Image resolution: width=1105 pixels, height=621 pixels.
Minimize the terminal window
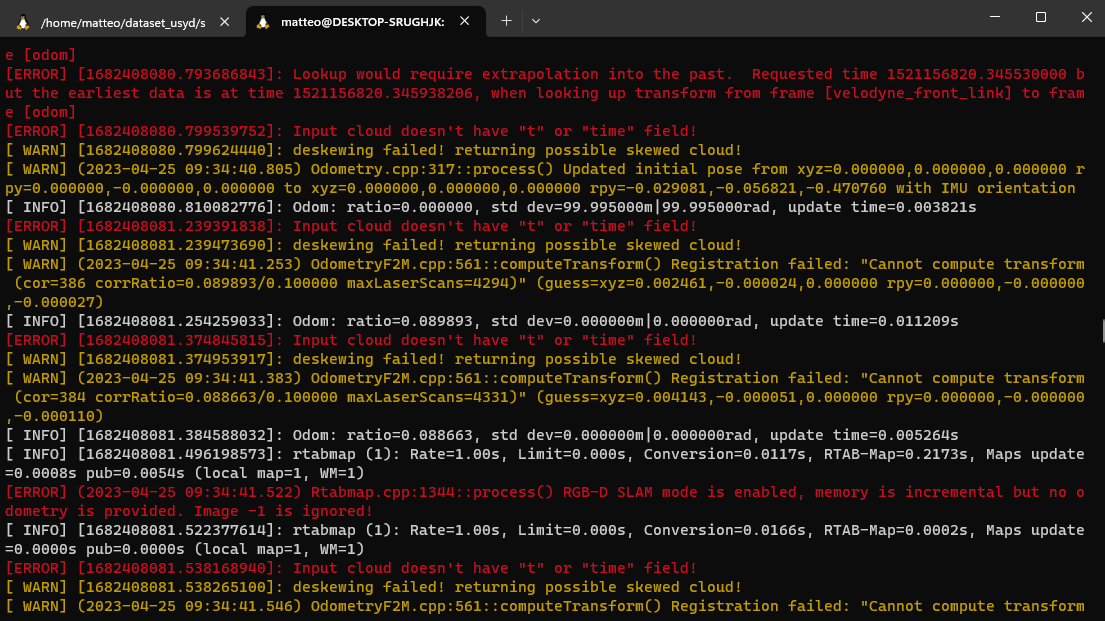click(x=994, y=17)
